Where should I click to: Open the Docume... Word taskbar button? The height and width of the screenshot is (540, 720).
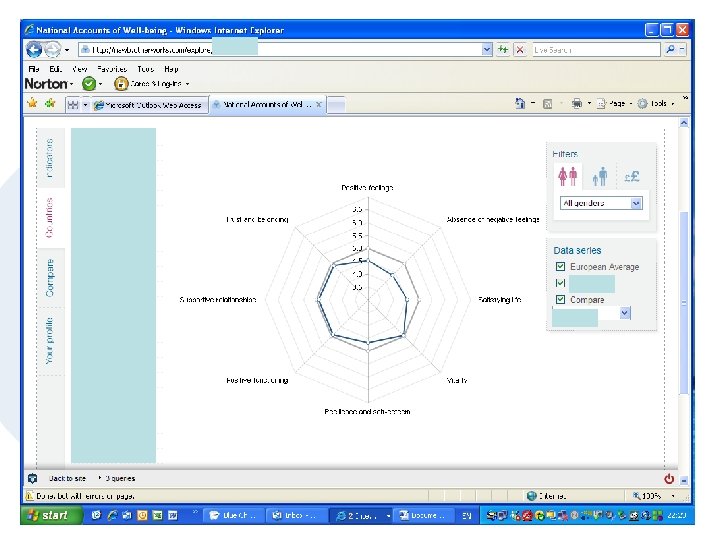[425, 516]
